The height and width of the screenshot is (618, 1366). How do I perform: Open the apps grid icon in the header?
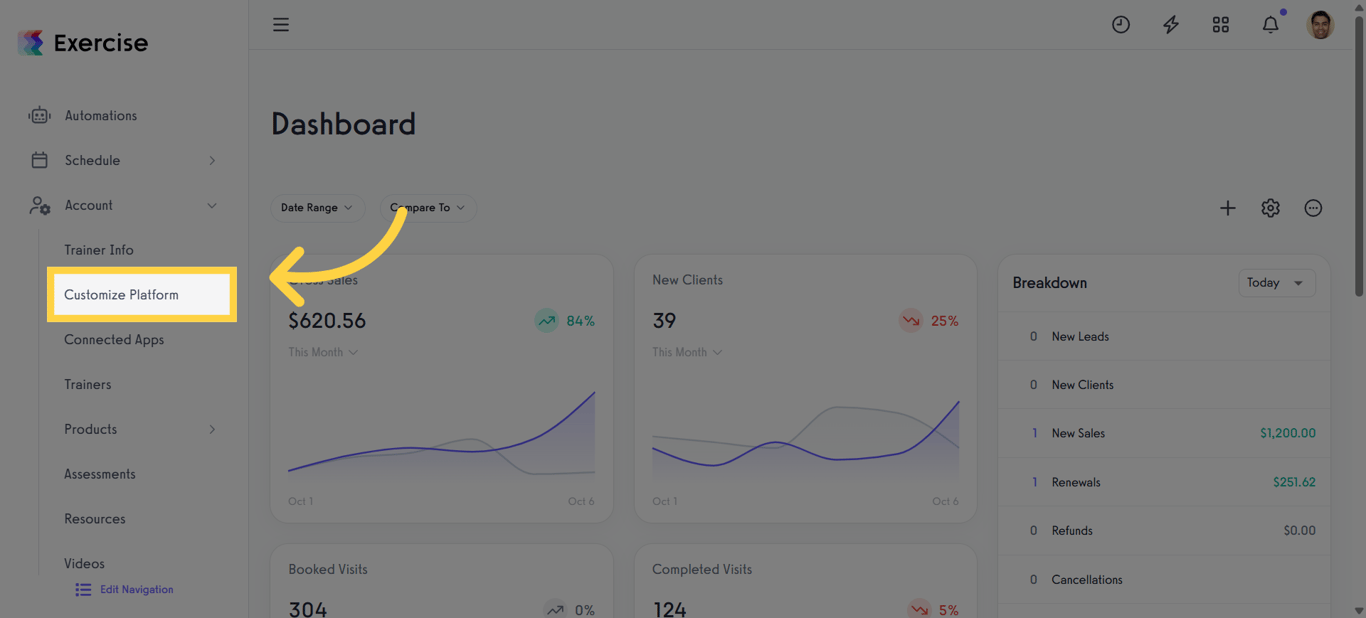(1220, 24)
